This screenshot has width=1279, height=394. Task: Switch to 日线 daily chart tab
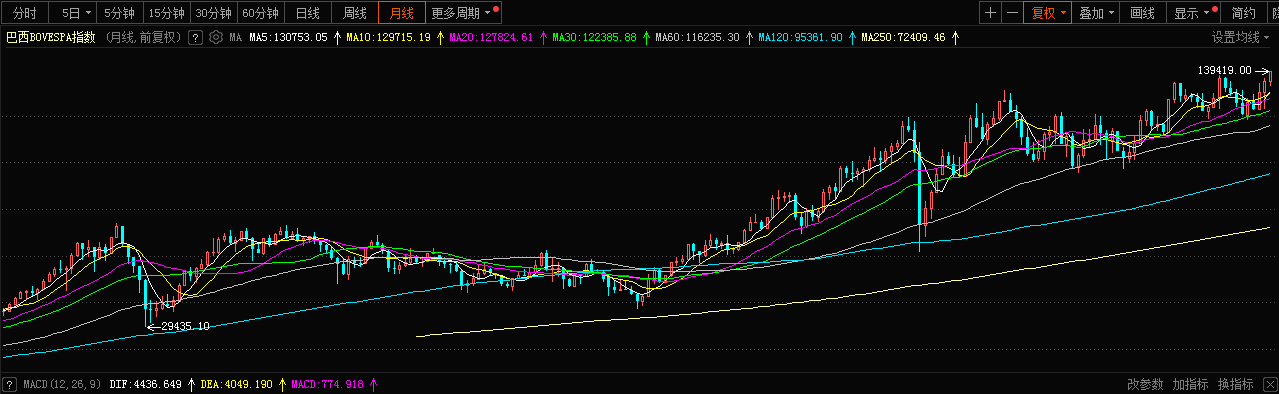point(308,13)
